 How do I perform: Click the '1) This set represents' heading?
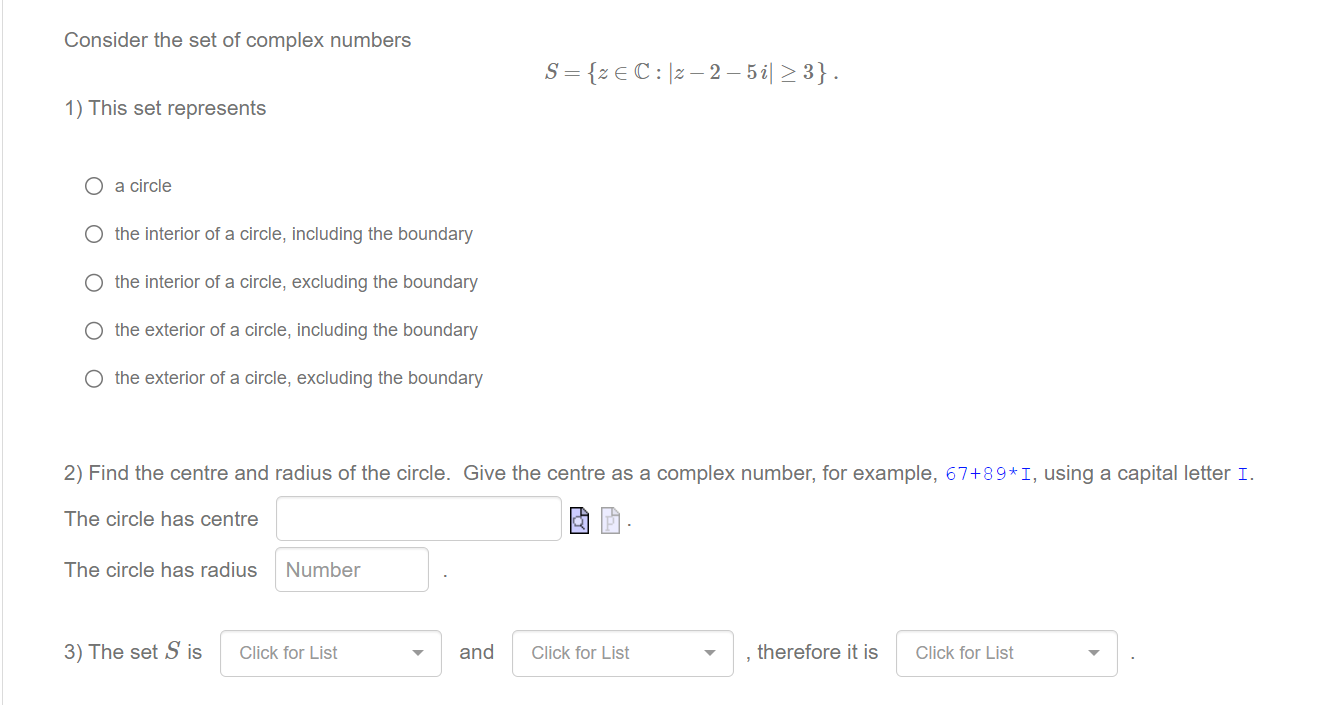(x=165, y=108)
